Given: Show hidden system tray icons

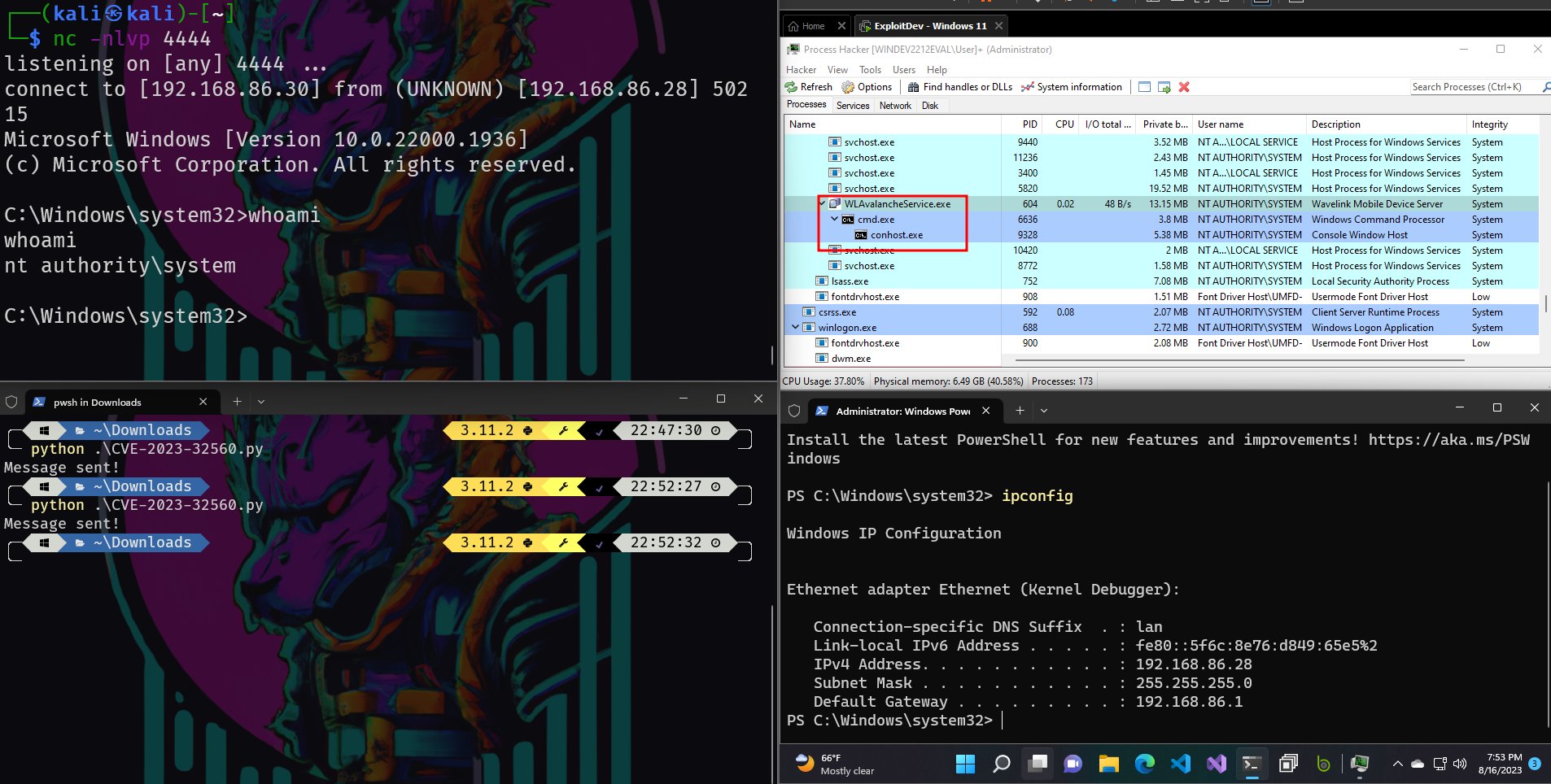Looking at the screenshot, I should pyautogui.click(x=1397, y=764).
